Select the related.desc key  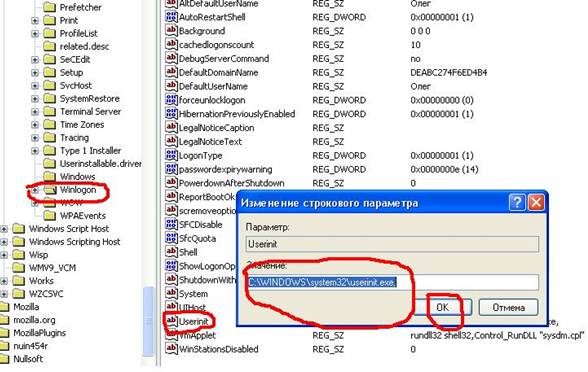[84, 46]
